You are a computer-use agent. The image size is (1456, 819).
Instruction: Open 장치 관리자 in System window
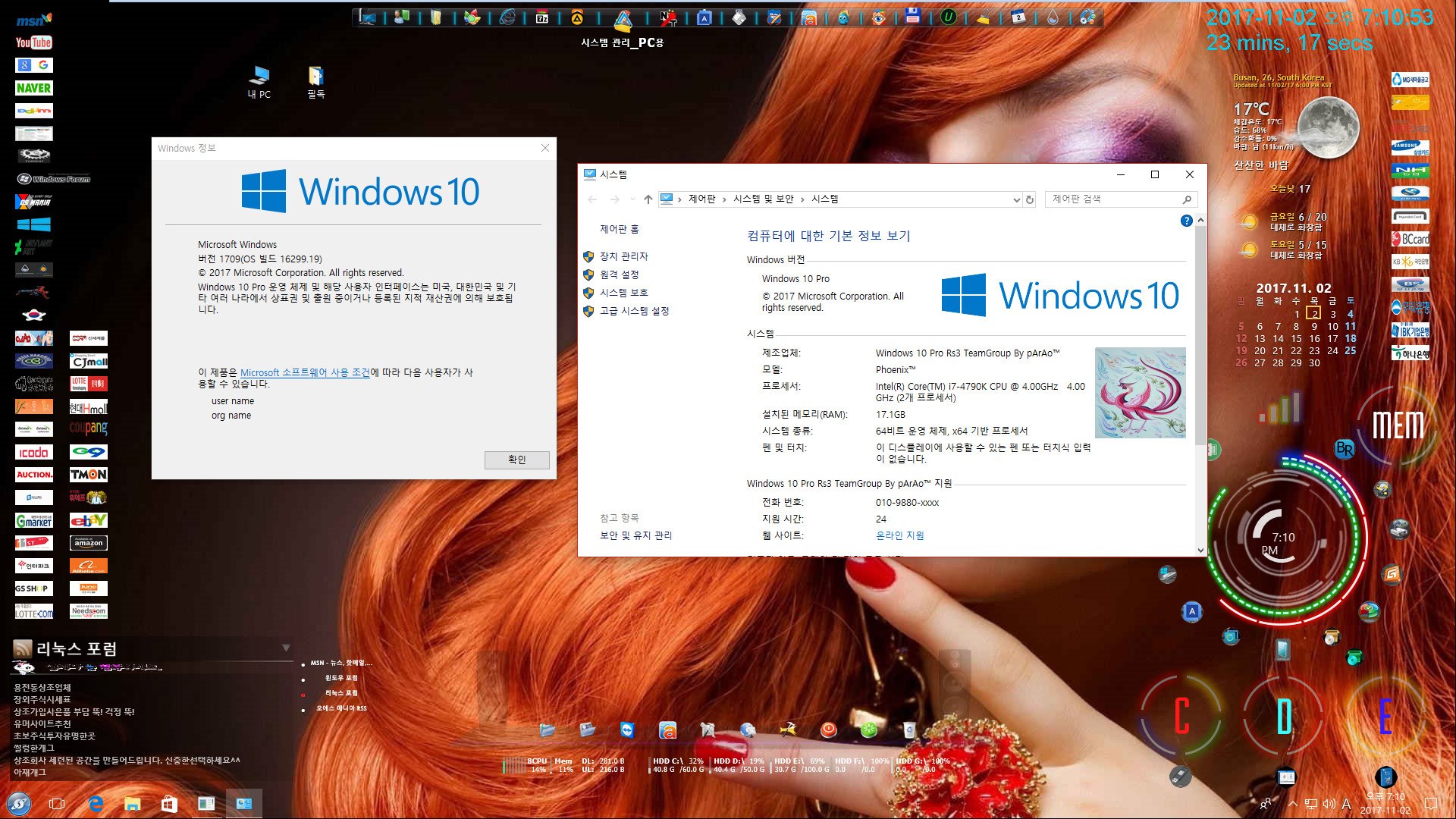pos(624,256)
